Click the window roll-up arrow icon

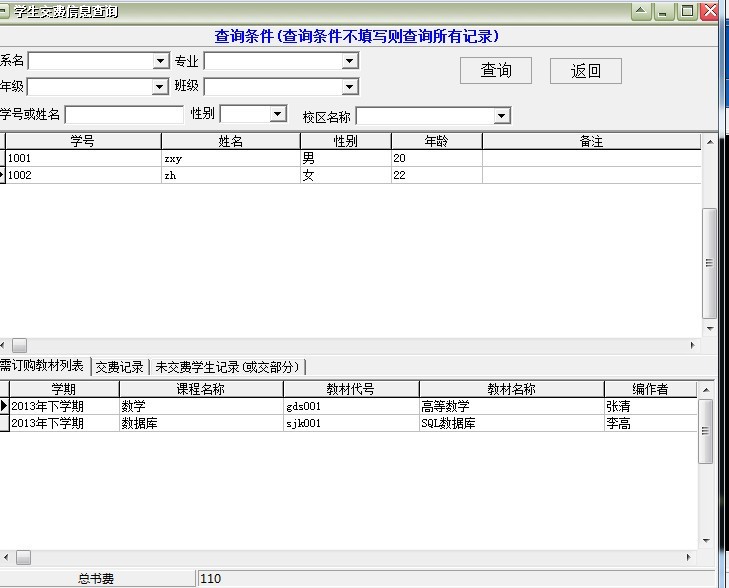click(641, 11)
